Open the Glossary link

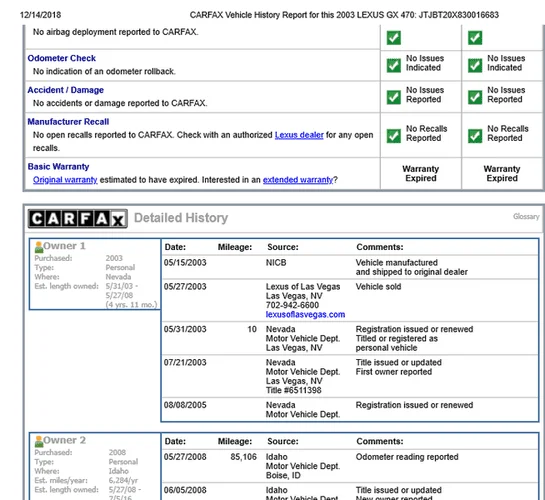526,216
